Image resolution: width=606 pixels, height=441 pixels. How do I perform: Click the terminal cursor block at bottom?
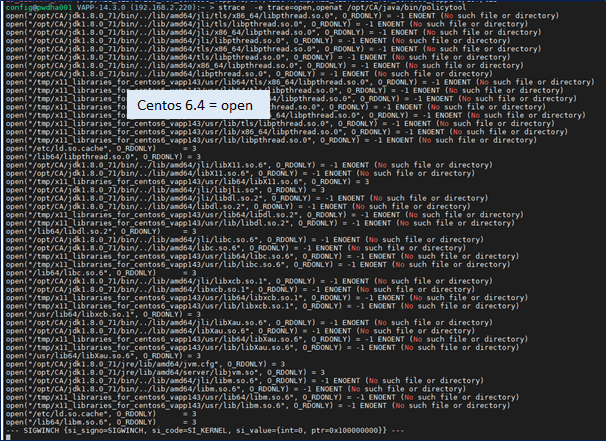click(4, 436)
